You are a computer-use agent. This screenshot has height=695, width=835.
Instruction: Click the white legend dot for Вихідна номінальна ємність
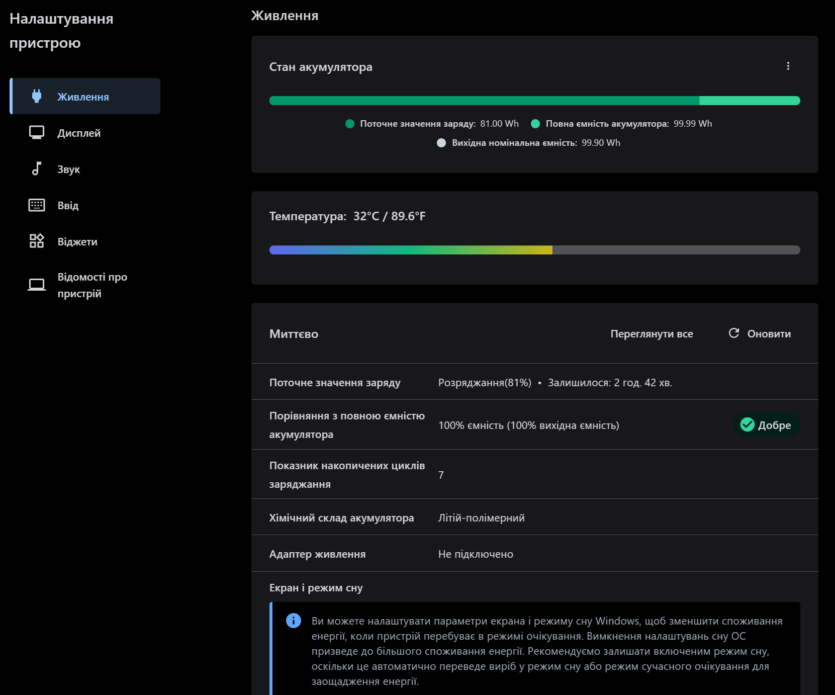pyautogui.click(x=441, y=143)
